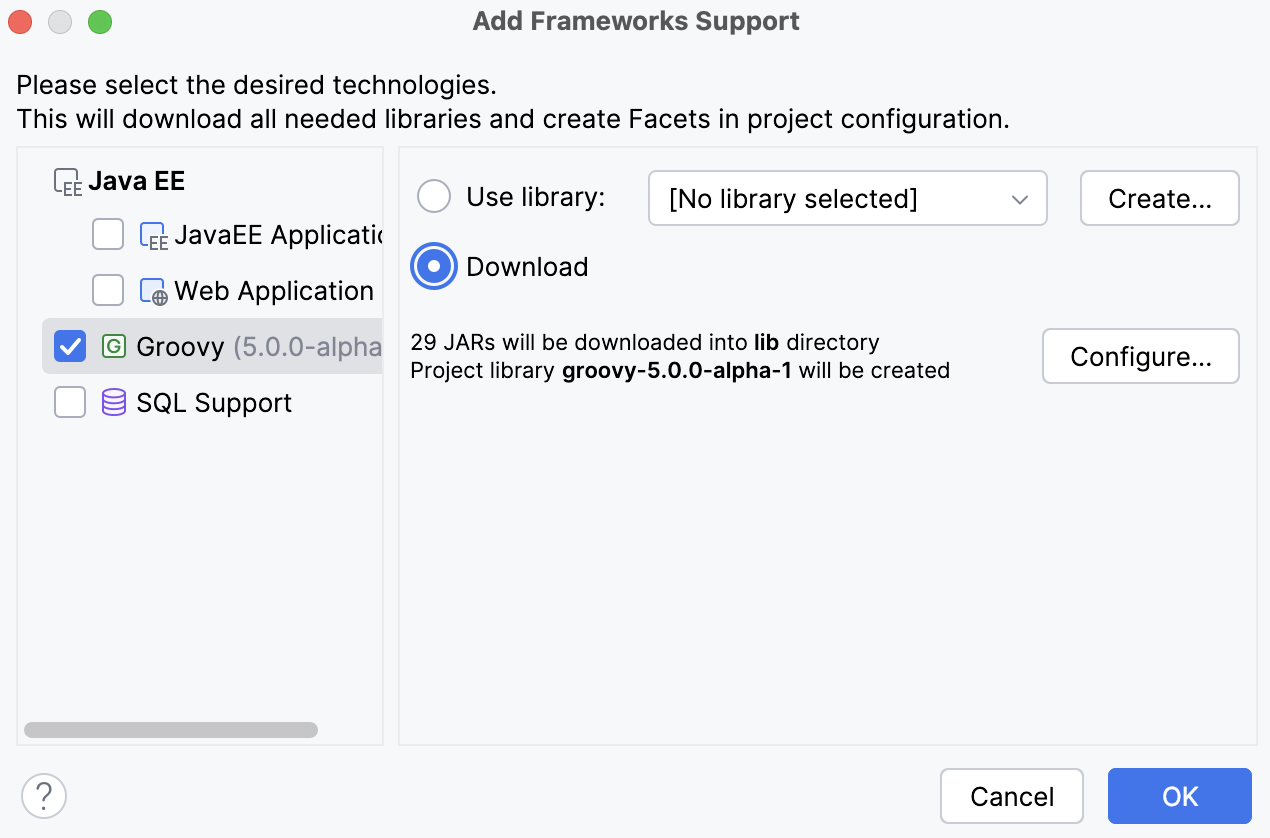Click the JavaEE Application icon in the tree
Screen dimensions: 1270x838
tap(153, 234)
